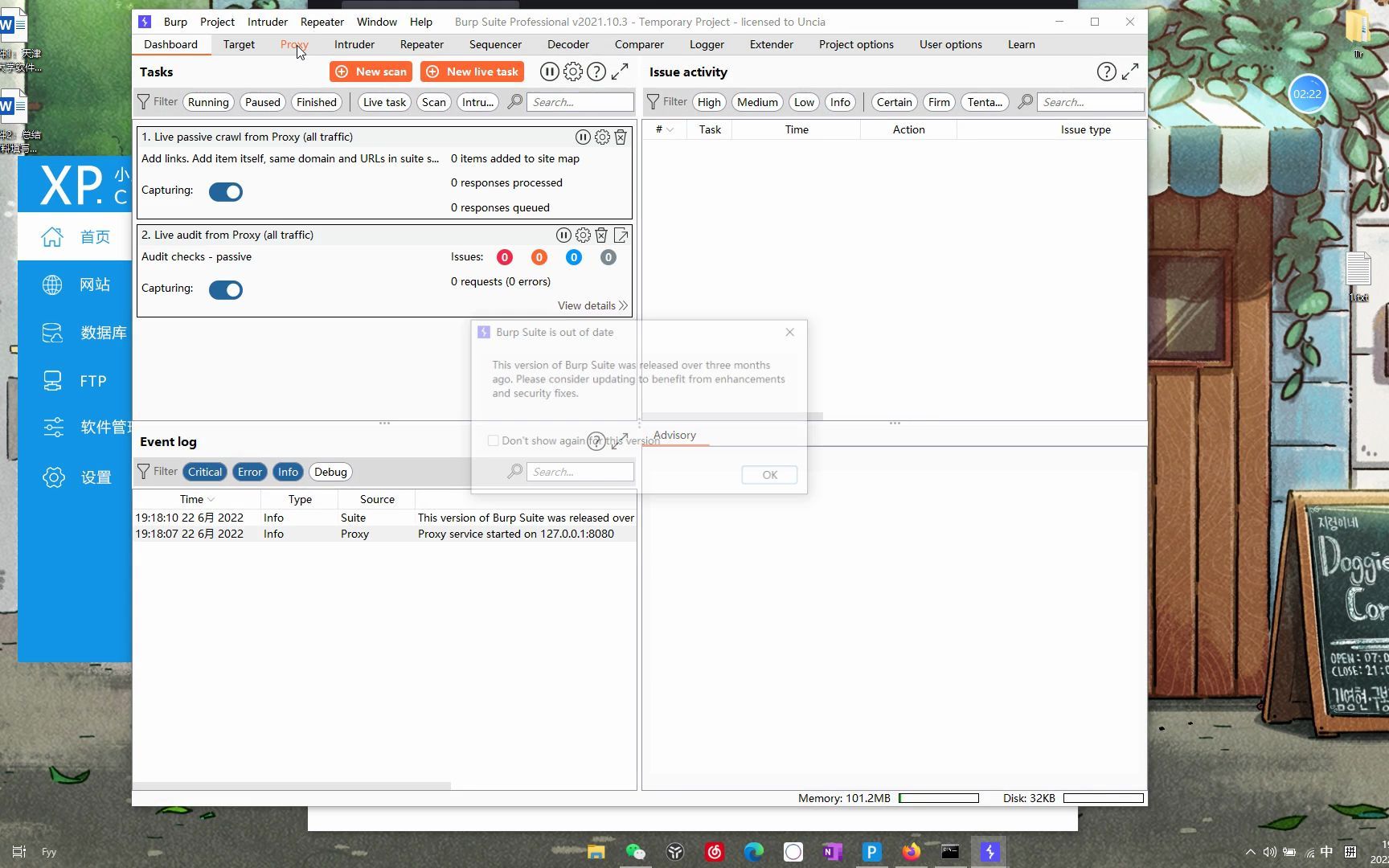Filter issues by Certain confidence
Viewport: 1389px width, 868px height.
894,102
